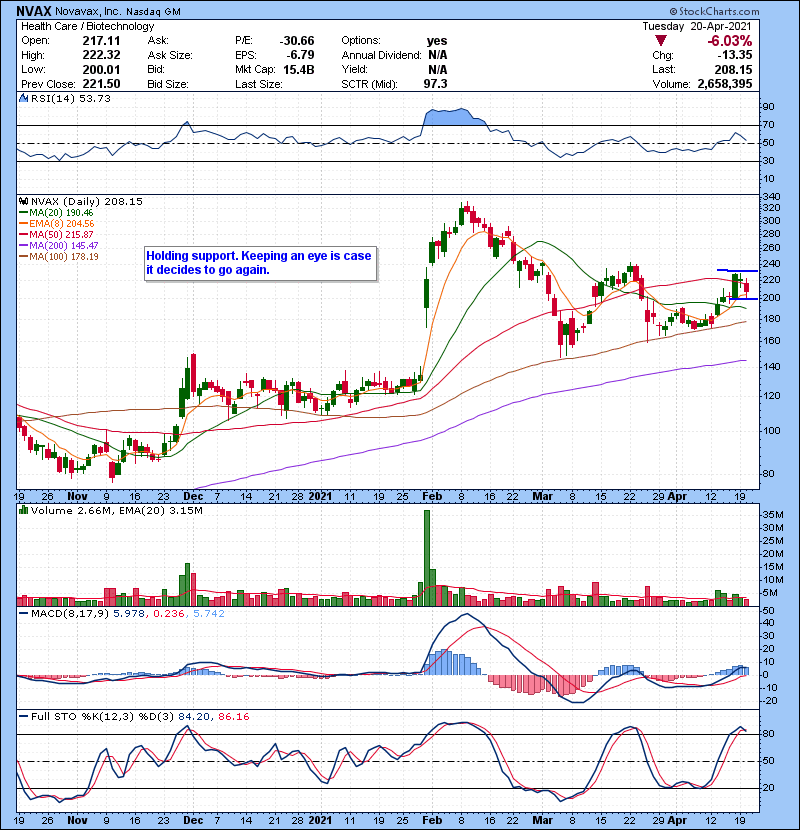Click the Last price 208.15 in header
800x830 pixels.
click(733, 70)
